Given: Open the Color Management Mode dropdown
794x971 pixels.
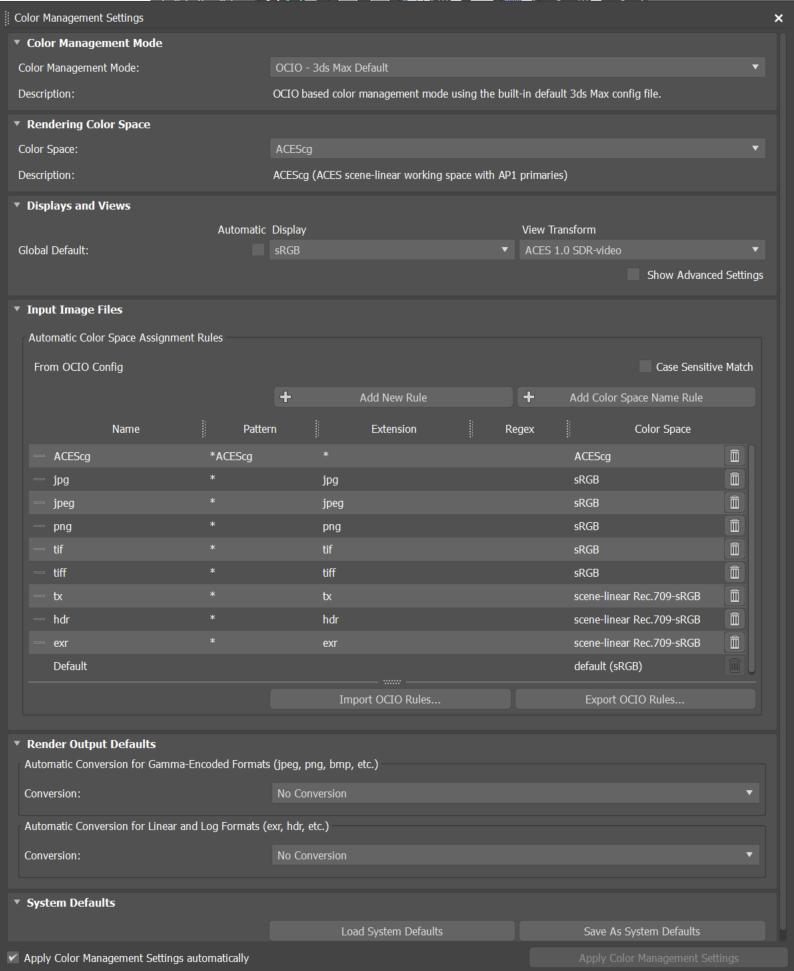Looking at the screenshot, I should click(x=517, y=67).
